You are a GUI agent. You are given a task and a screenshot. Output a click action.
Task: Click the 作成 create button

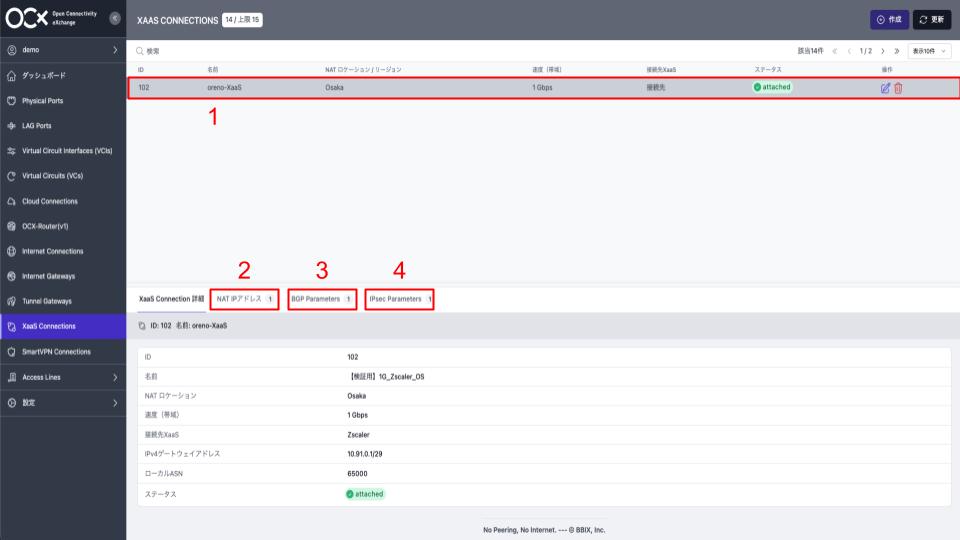click(x=888, y=19)
